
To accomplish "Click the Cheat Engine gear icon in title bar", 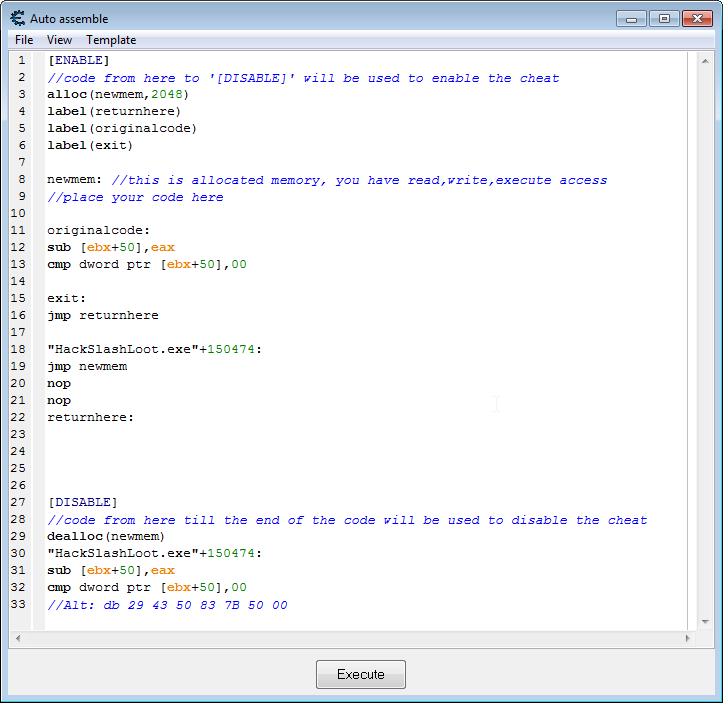I will coord(18,18).
